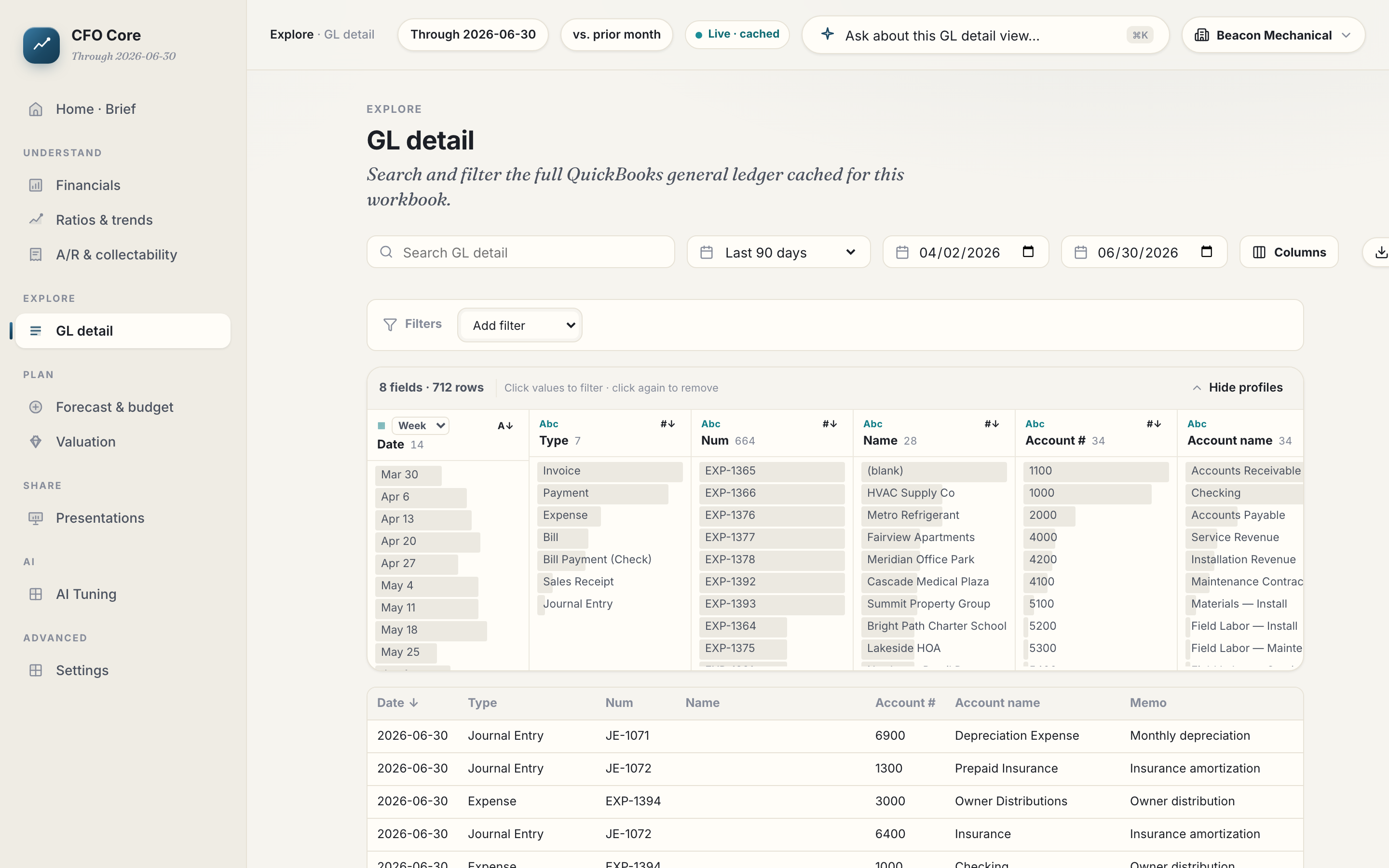Toggle the Checking account name filter
Viewport: 1389px width, 868px height.
click(1244, 494)
